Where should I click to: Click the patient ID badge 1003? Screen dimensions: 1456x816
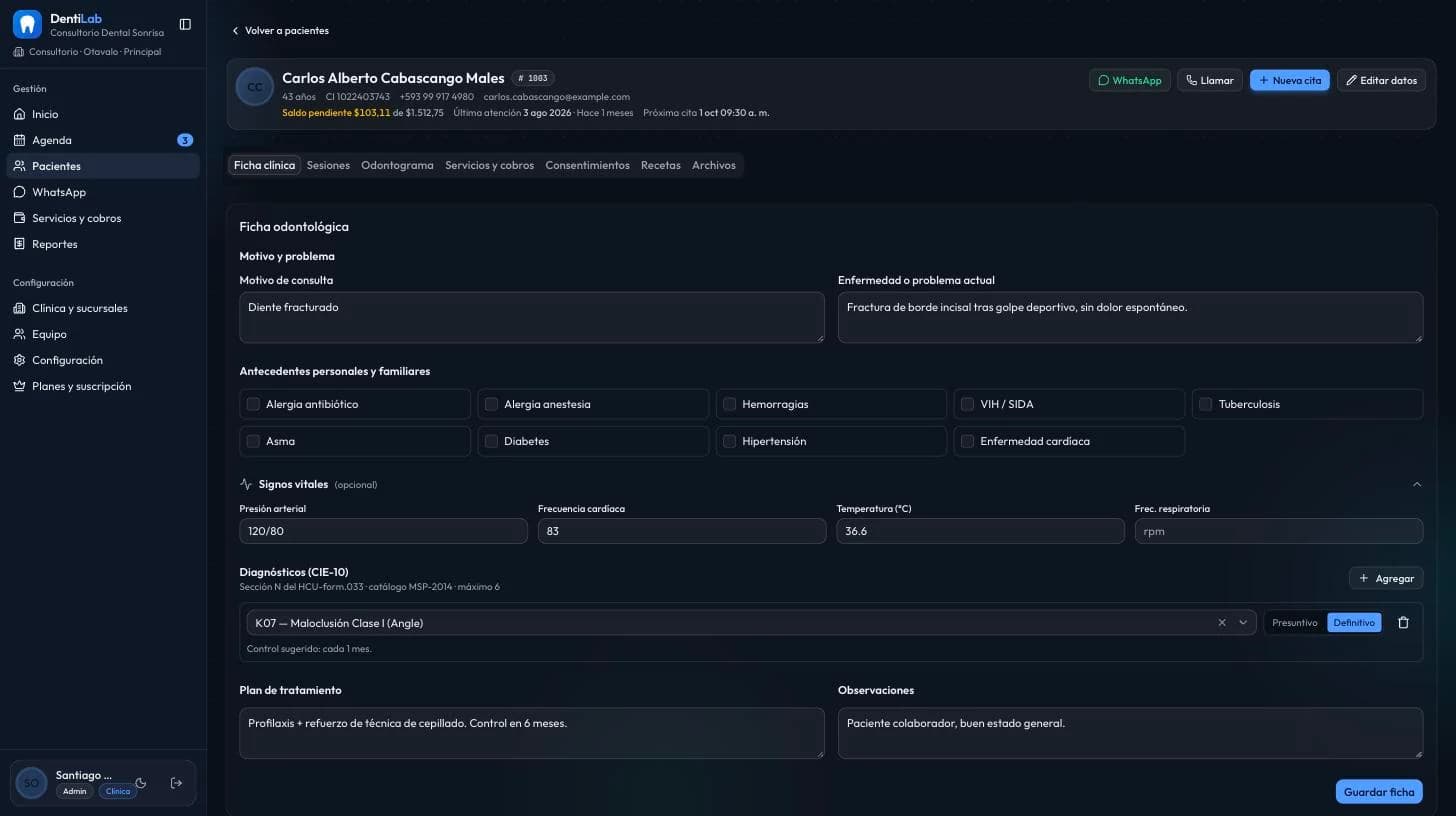(x=533, y=78)
